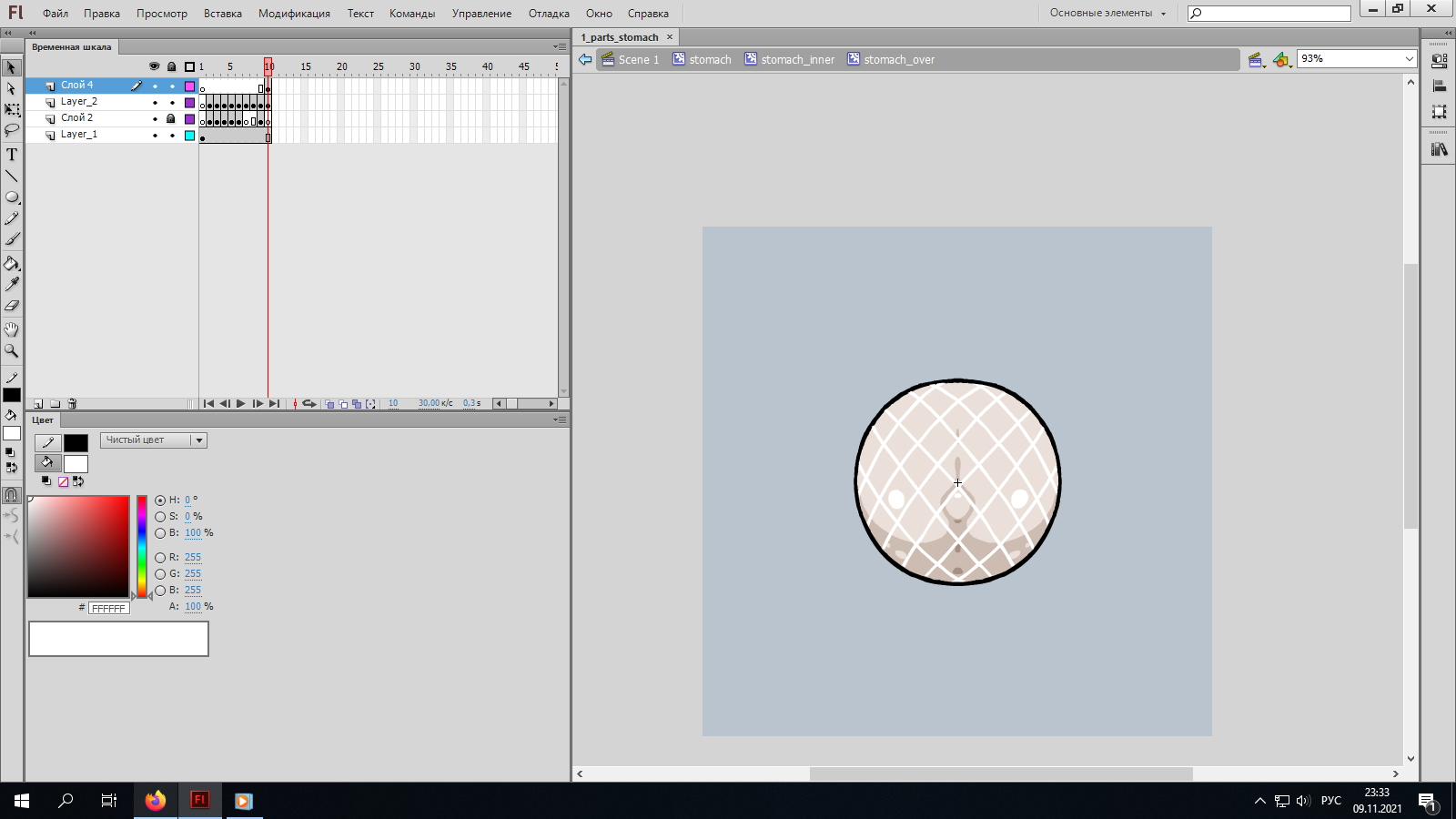Open the Edit Symbols dropdown icon

point(1282,60)
